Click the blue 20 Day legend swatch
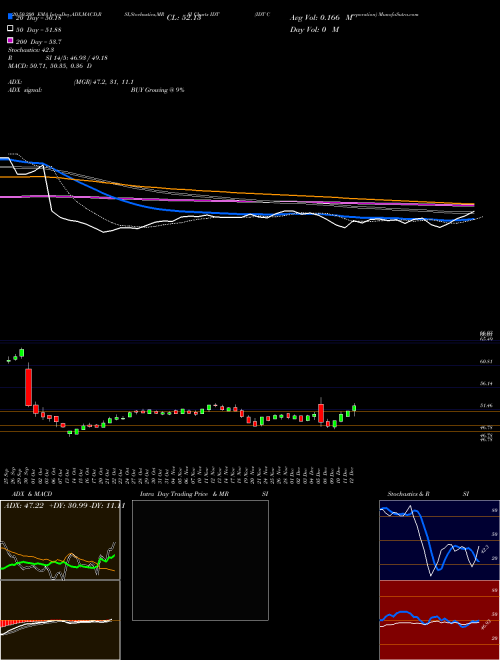The height and width of the screenshot is (660, 500). click(x=10, y=16)
